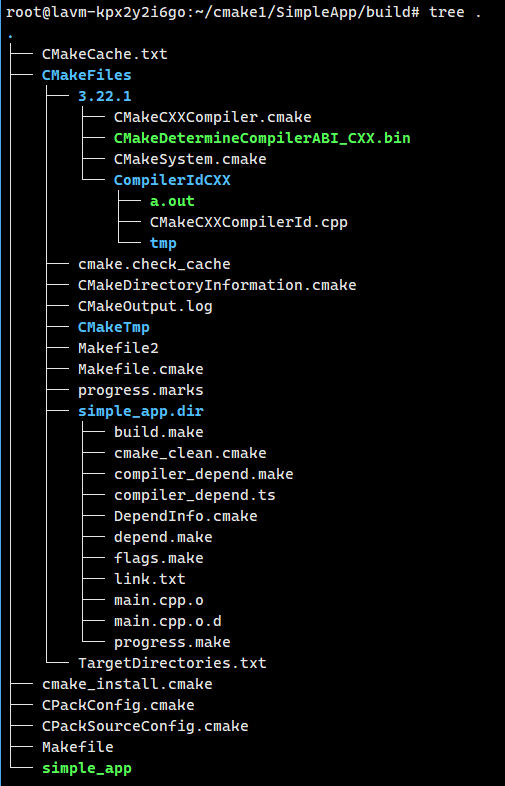Click the cmake.check_cache entry

point(154,264)
